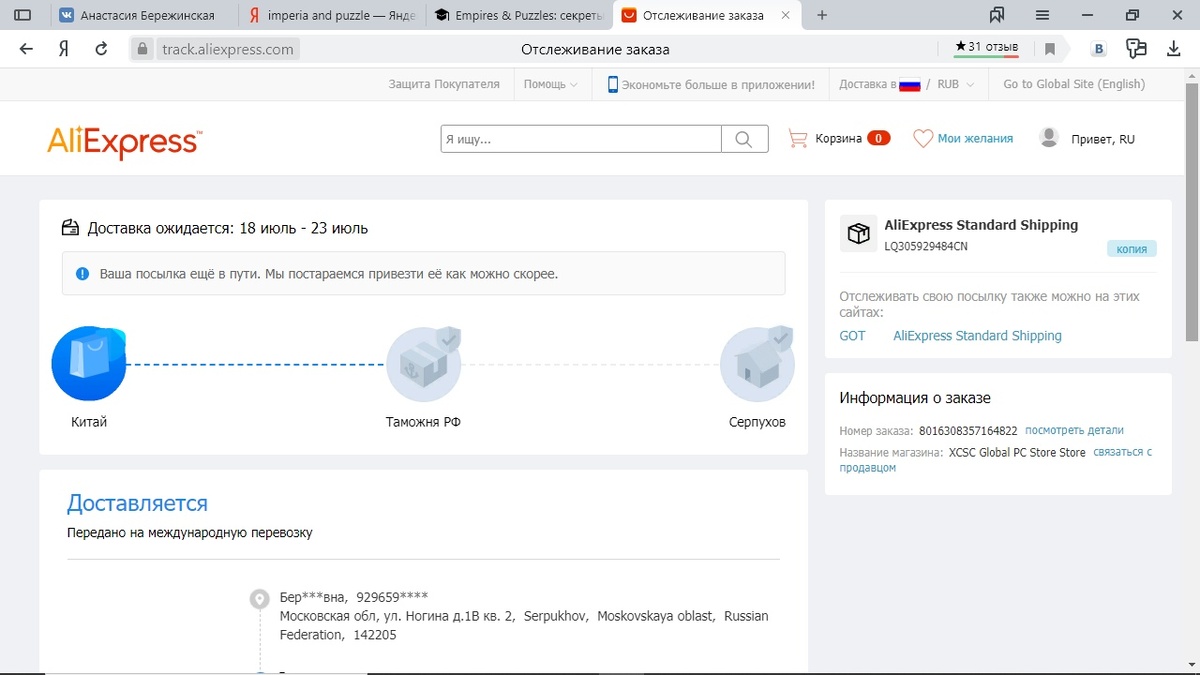
Task: Open the Корзина cart link
Action: tap(838, 139)
